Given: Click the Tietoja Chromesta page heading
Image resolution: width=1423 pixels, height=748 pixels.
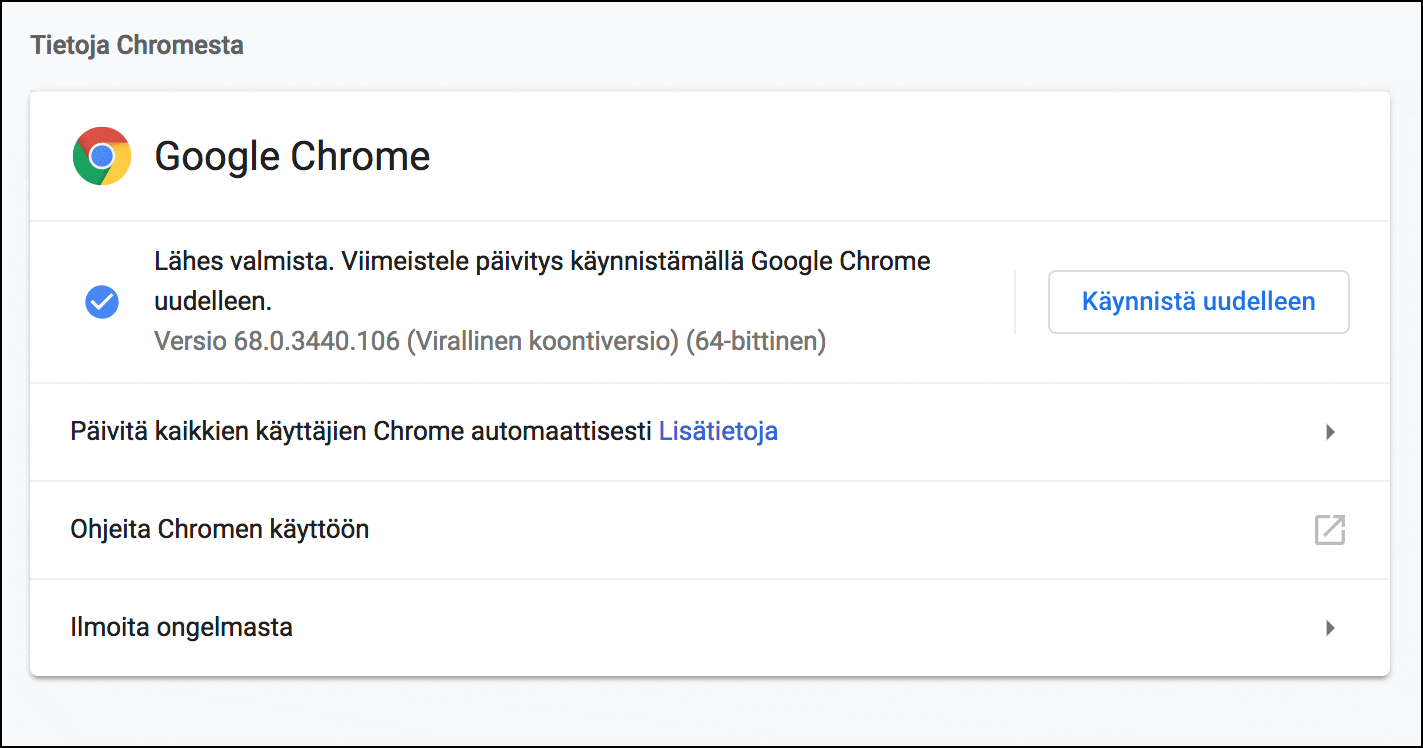Looking at the screenshot, I should (x=137, y=45).
